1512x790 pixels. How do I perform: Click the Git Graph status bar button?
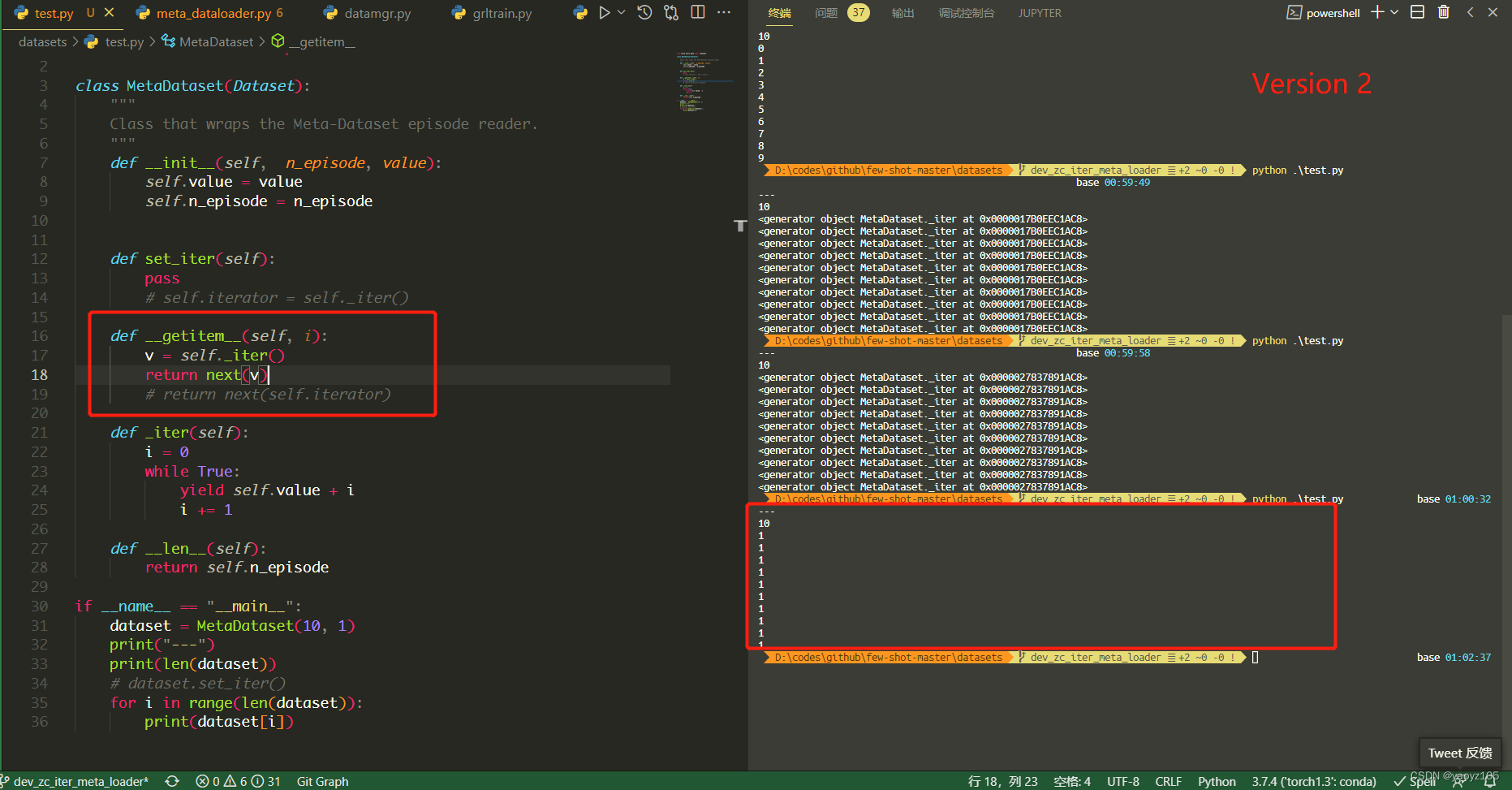(322, 781)
